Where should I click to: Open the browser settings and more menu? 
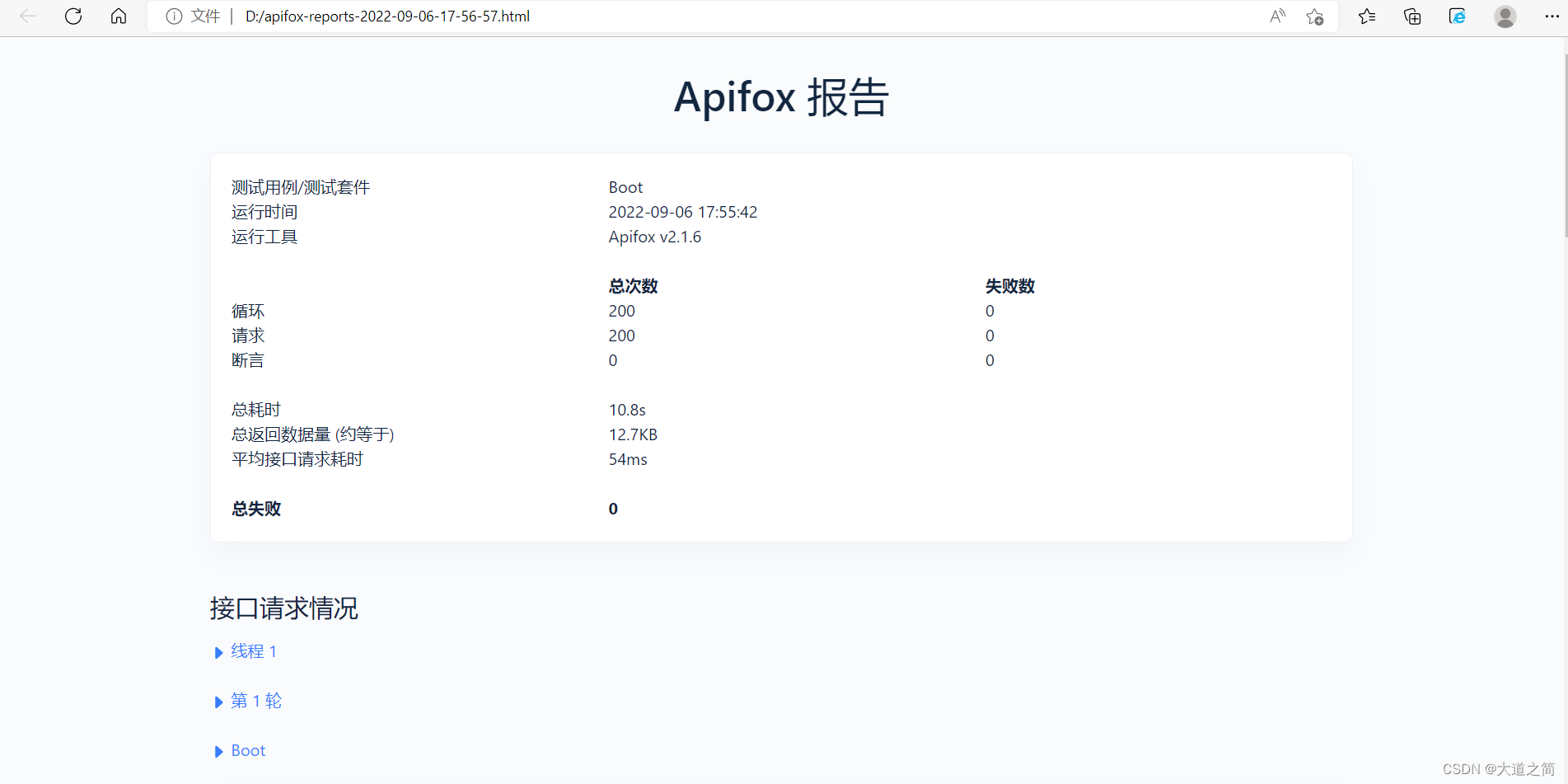[1552, 16]
